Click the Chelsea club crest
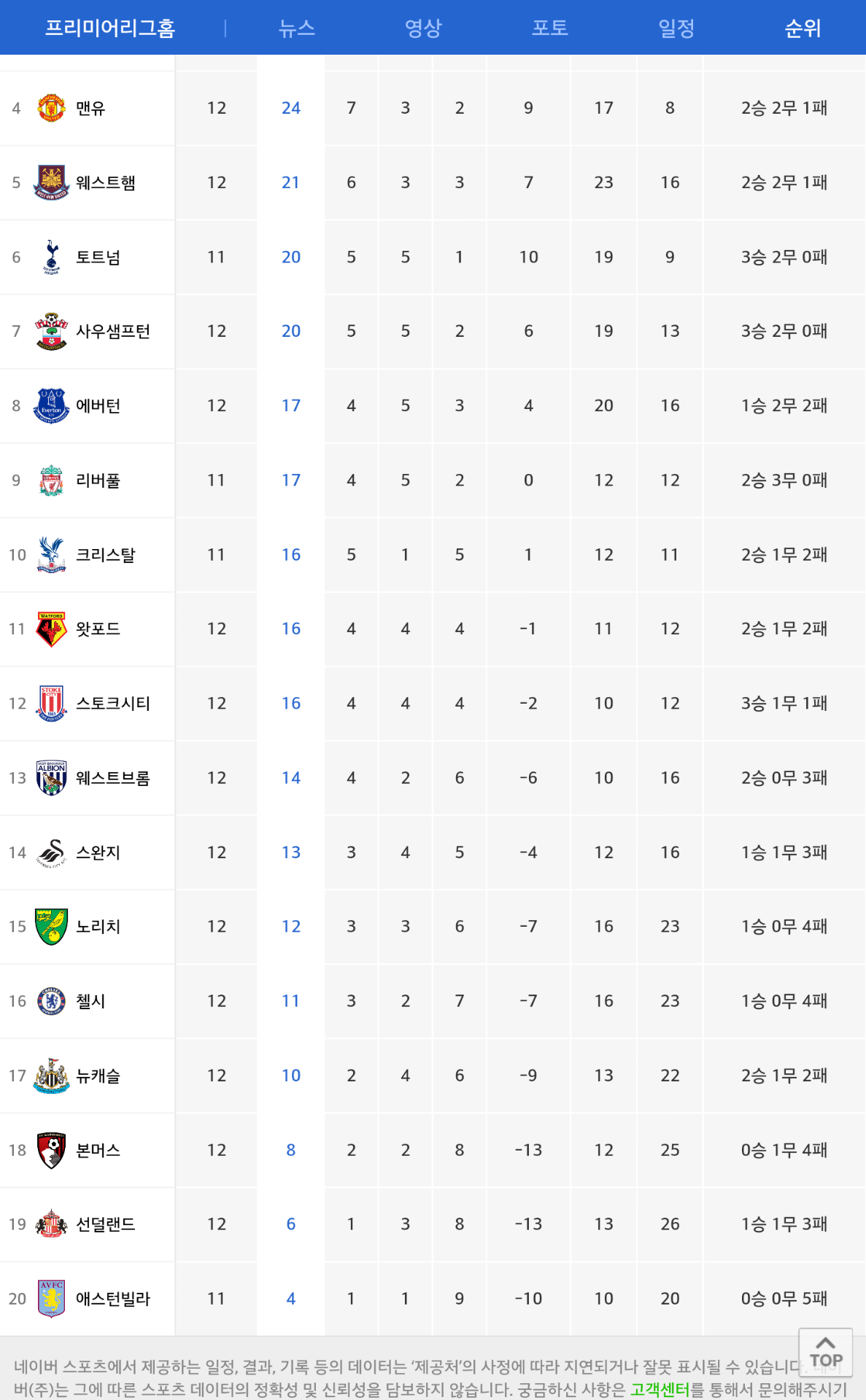This screenshot has height=1400, width=866. 51,1000
